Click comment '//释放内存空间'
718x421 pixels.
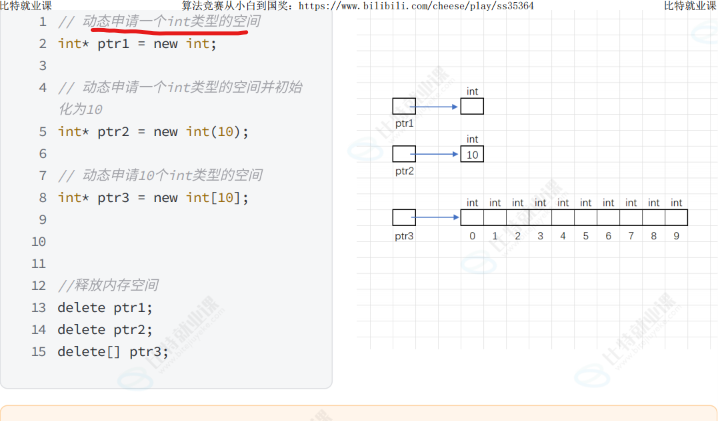click(108, 285)
